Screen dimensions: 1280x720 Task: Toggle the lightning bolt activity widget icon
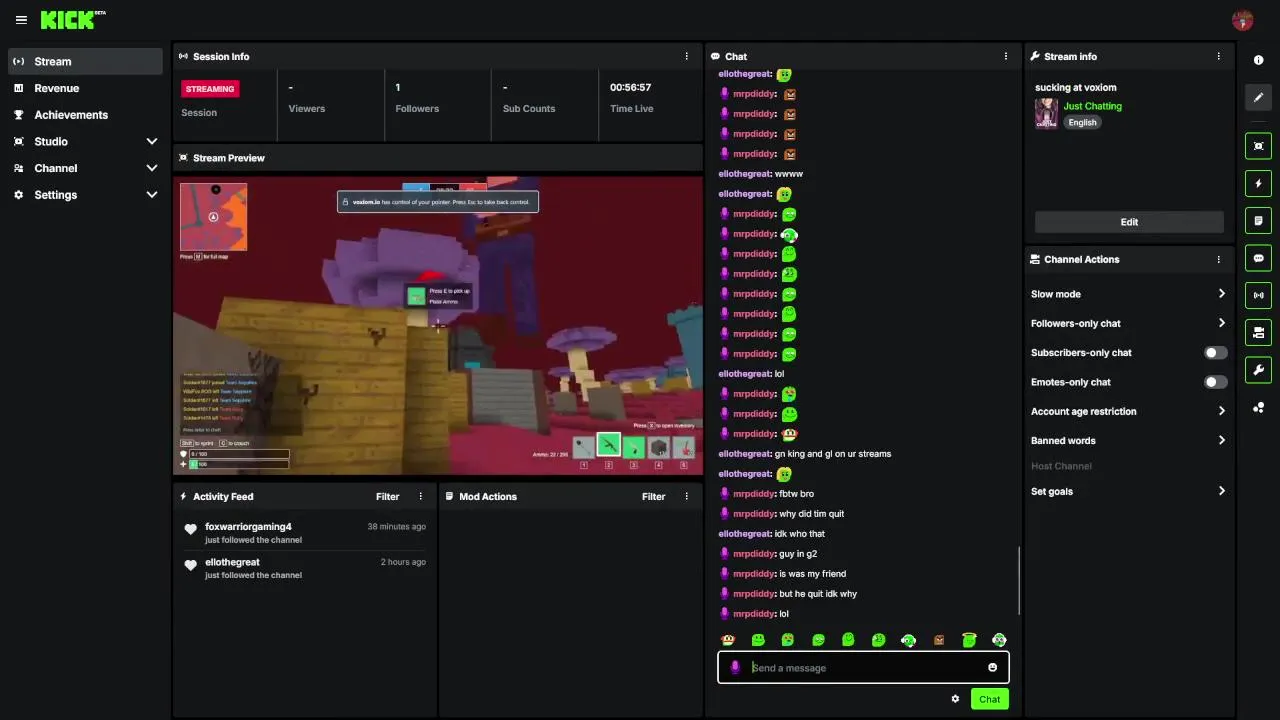1259,184
